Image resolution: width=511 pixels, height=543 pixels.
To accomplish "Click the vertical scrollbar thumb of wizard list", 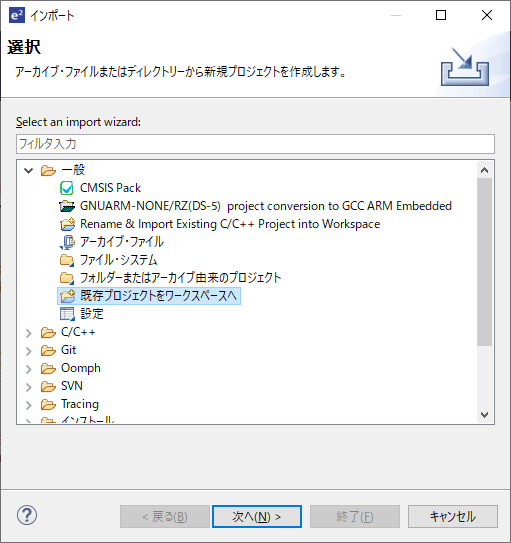I will click(484, 262).
